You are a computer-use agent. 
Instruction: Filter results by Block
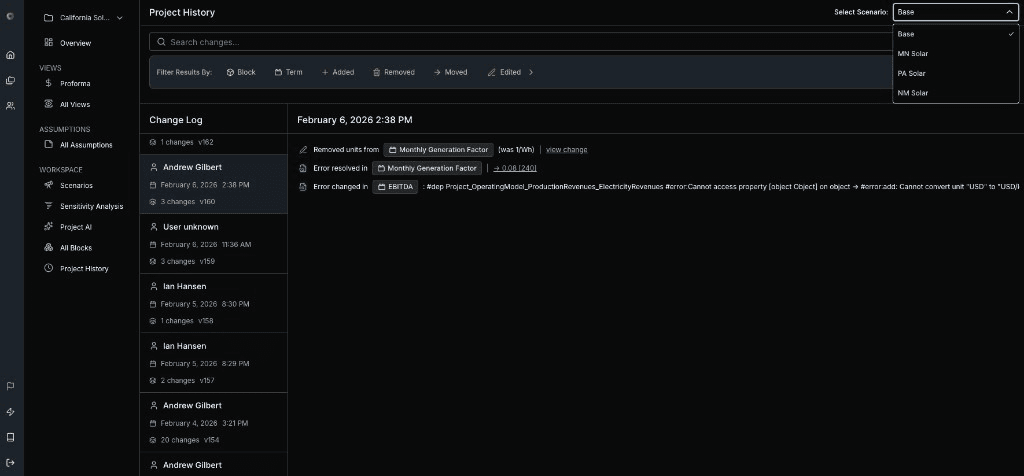coord(241,72)
